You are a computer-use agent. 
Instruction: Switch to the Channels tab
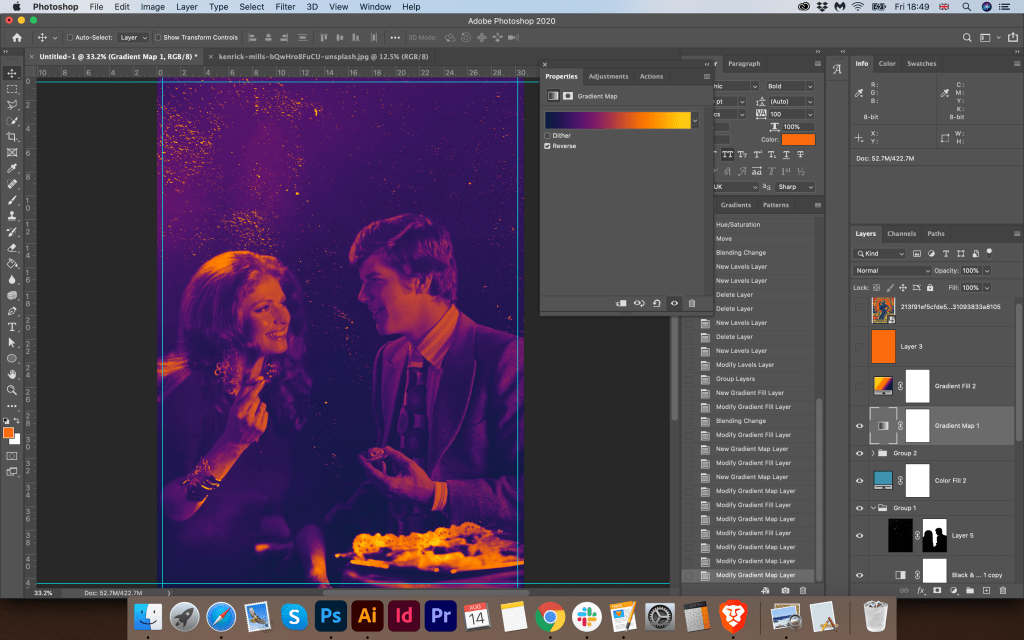[901, 234]
